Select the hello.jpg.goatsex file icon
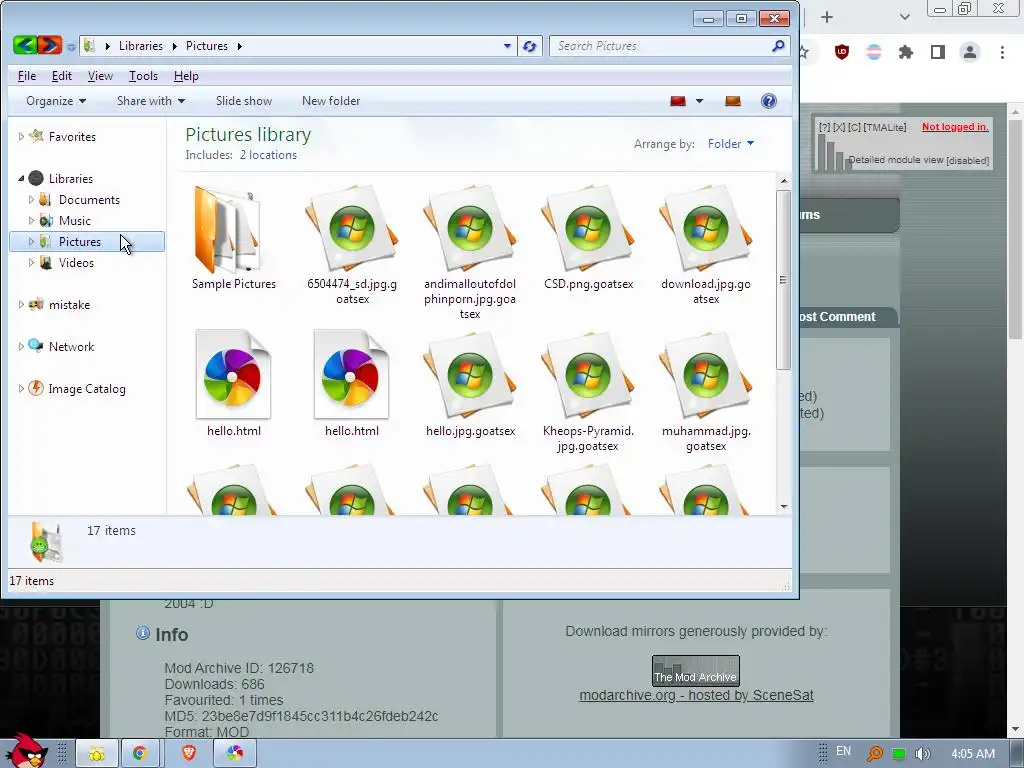The width and height of the screenshot is (1024, 768). click(x=470, y=377)
